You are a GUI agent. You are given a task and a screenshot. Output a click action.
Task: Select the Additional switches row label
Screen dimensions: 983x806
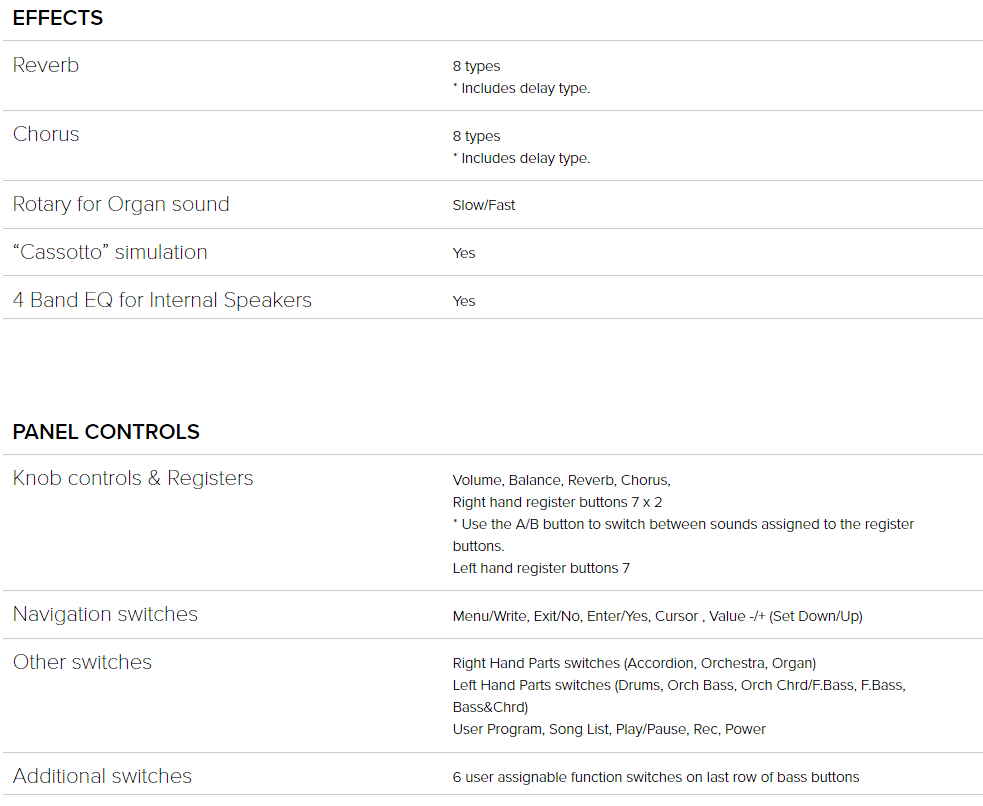(x=102, y=776)
